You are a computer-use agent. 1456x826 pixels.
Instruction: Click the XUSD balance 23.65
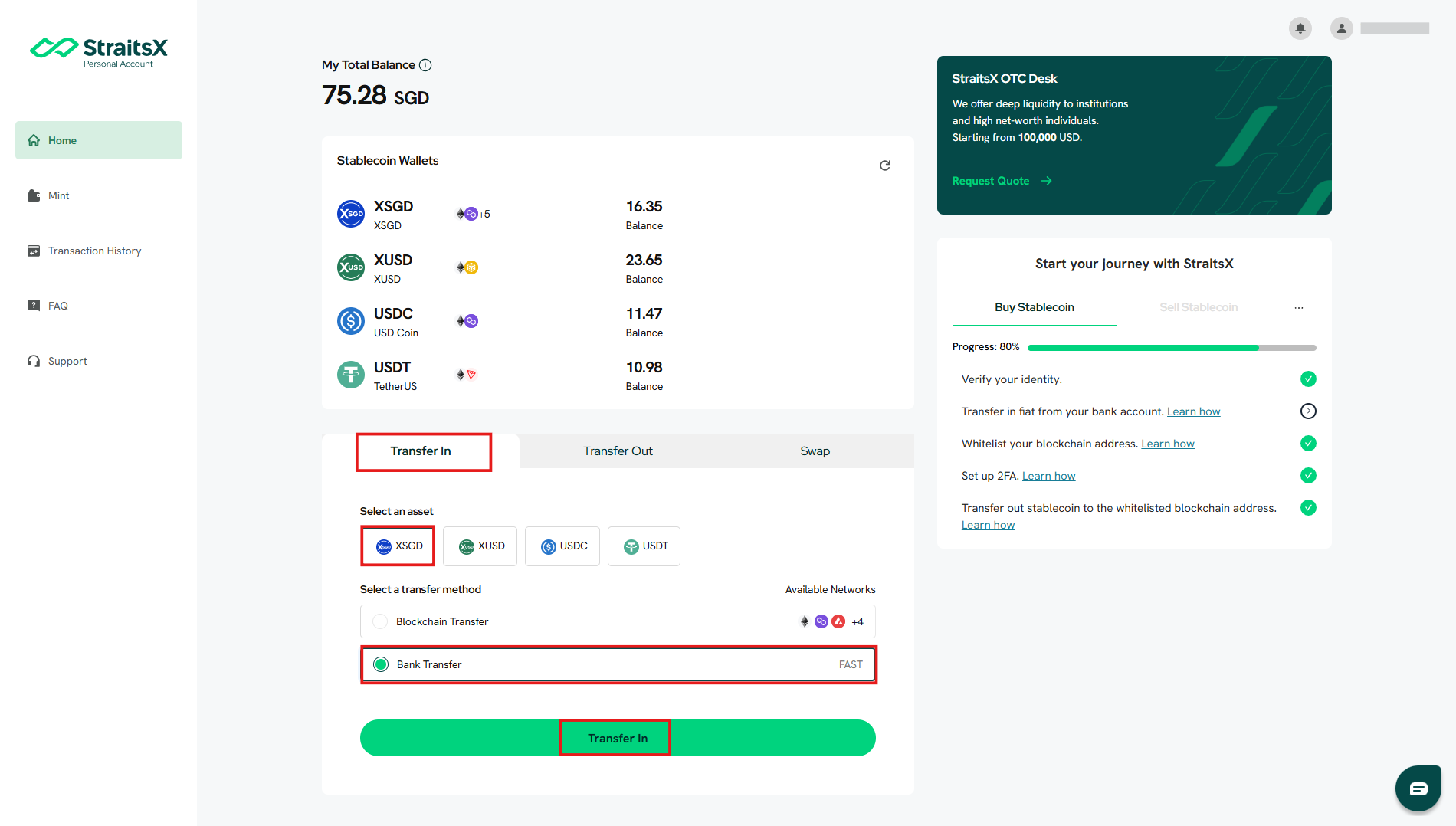(x=644, y=261)
